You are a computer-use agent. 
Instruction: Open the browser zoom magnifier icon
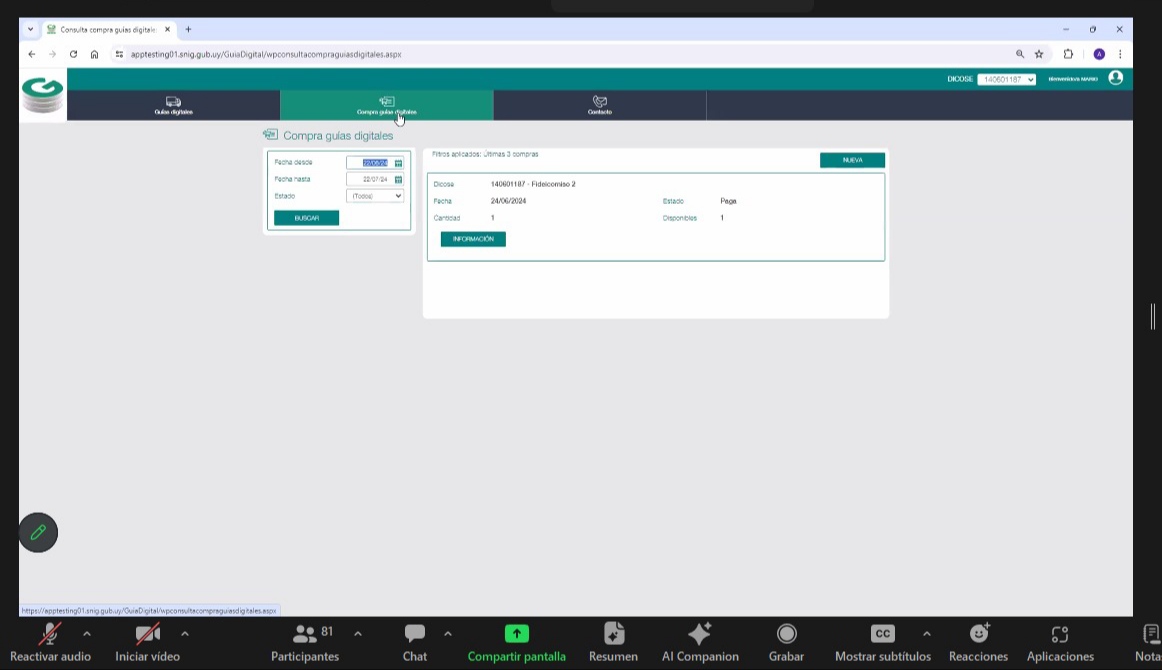click(1020, 54)
